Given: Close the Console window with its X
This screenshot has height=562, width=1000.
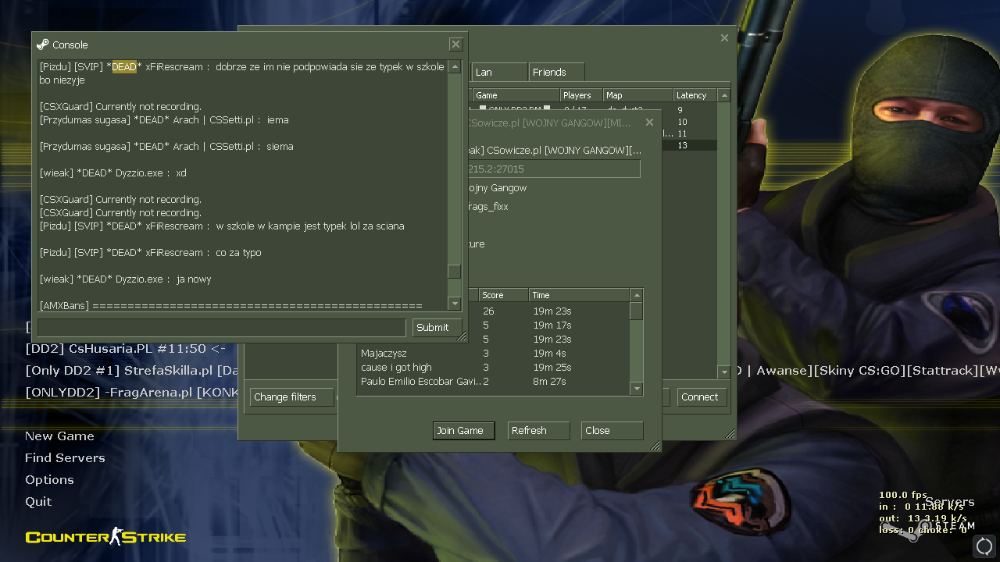Looking at the screenshot, I should pos(455,45).
